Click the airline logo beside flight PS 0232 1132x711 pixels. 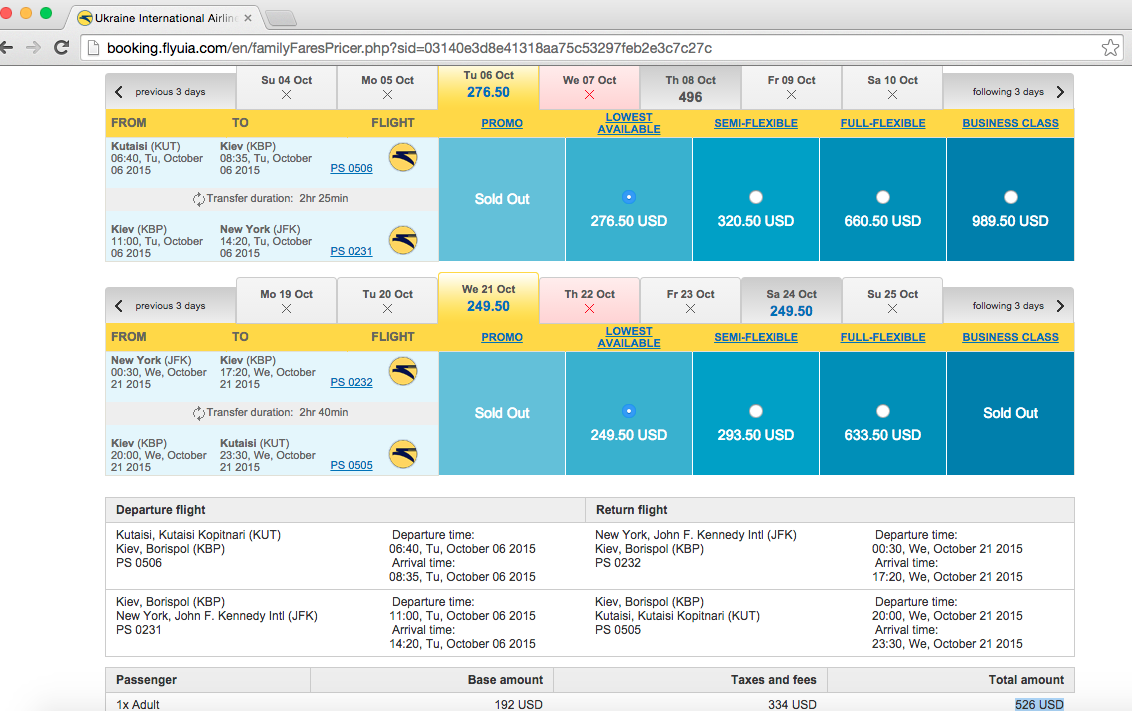(403, 371)
